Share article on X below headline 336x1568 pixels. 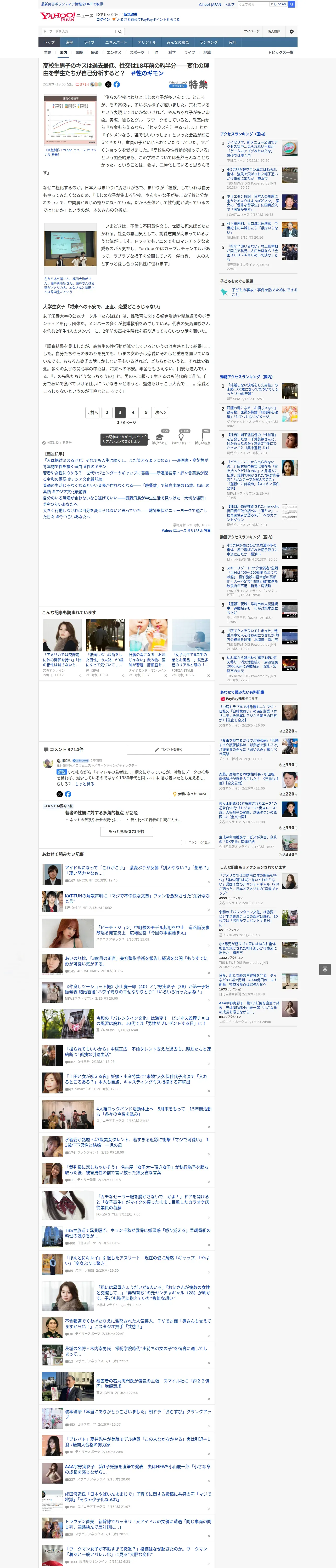(109, 85)
